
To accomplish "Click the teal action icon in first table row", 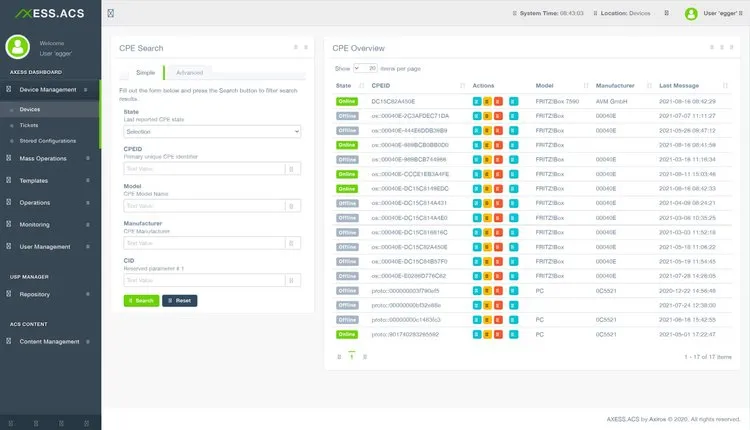I will tap(513, 101).
